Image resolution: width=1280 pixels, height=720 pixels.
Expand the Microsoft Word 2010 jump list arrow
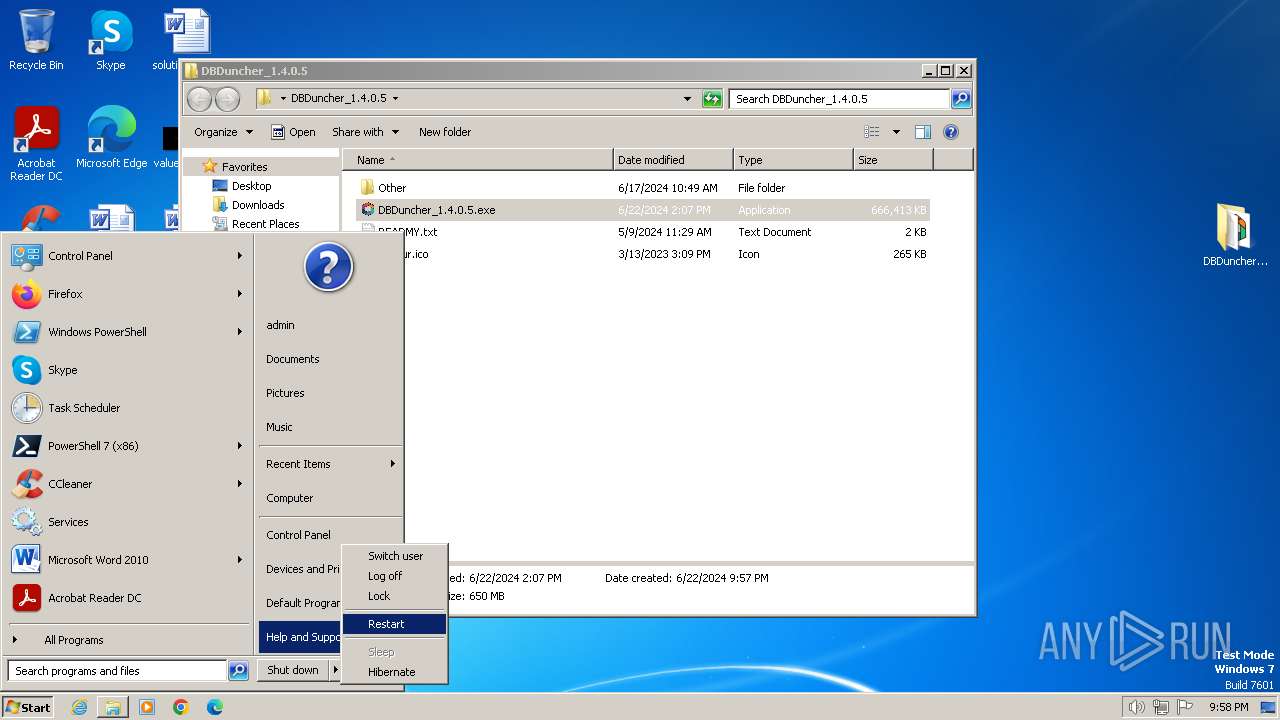240,560
